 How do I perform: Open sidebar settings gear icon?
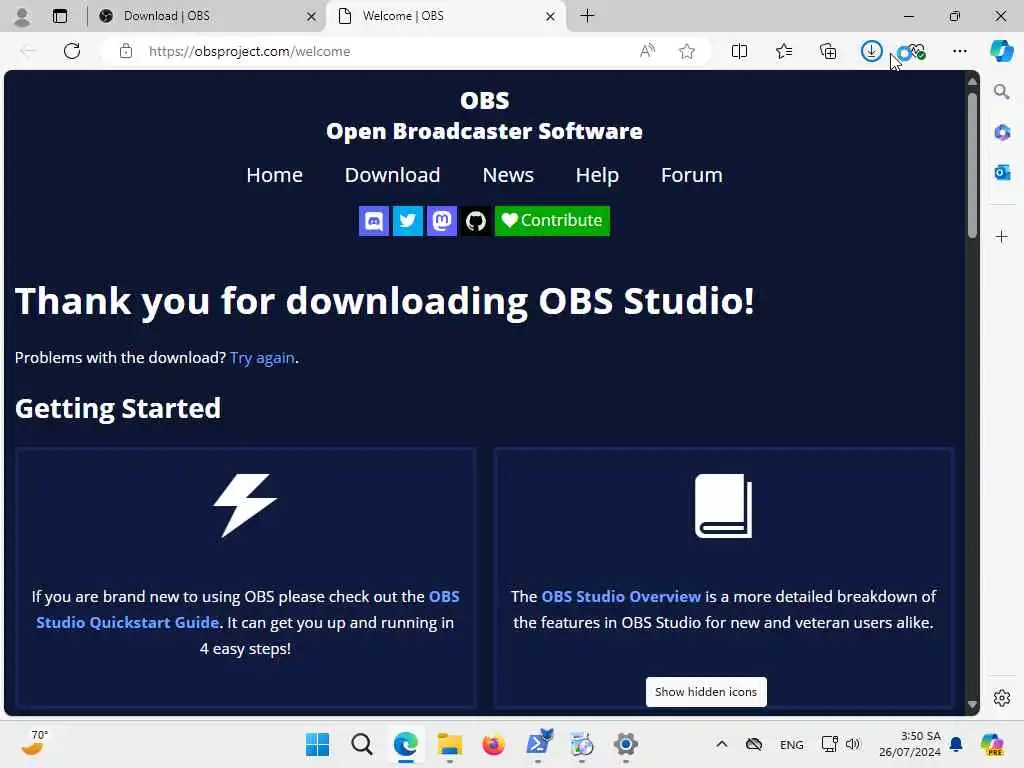1002,698
